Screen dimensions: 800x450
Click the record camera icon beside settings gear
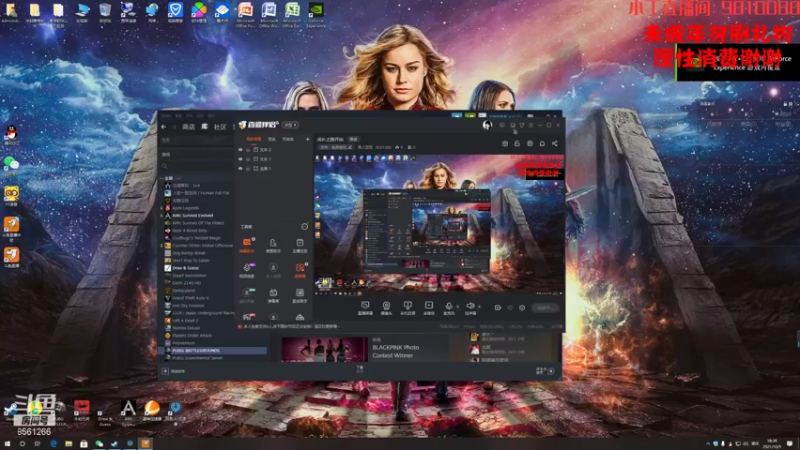pos(497,308)
